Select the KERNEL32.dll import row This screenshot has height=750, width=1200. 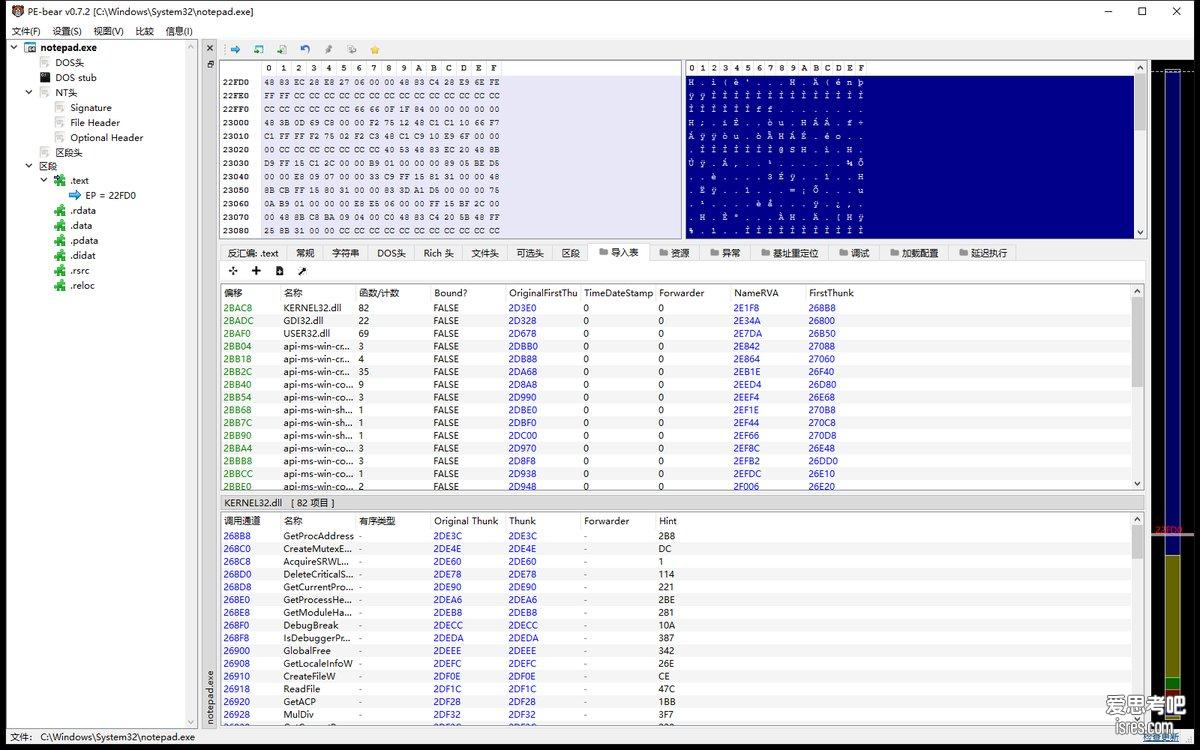point(676,308)
